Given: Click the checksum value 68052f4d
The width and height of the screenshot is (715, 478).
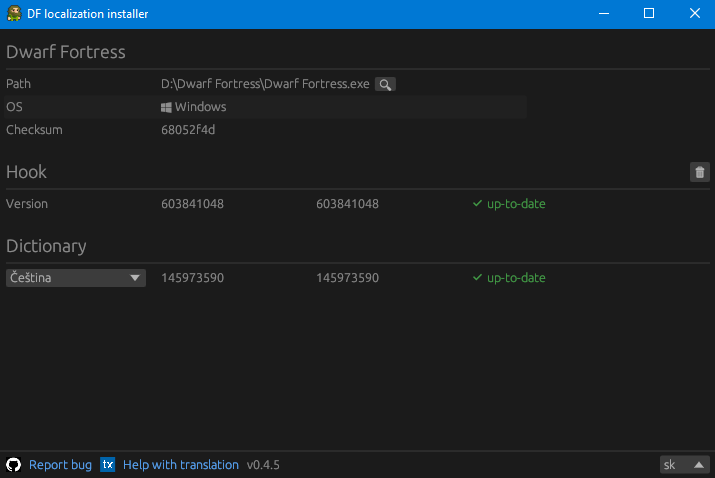Looking at the screenshot, I should [188, 130].
